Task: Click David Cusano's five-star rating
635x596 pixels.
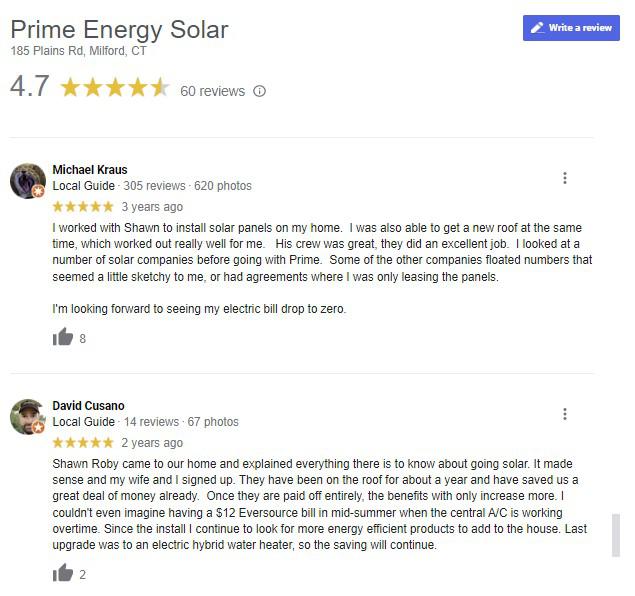Action: (x=82, y=443)
